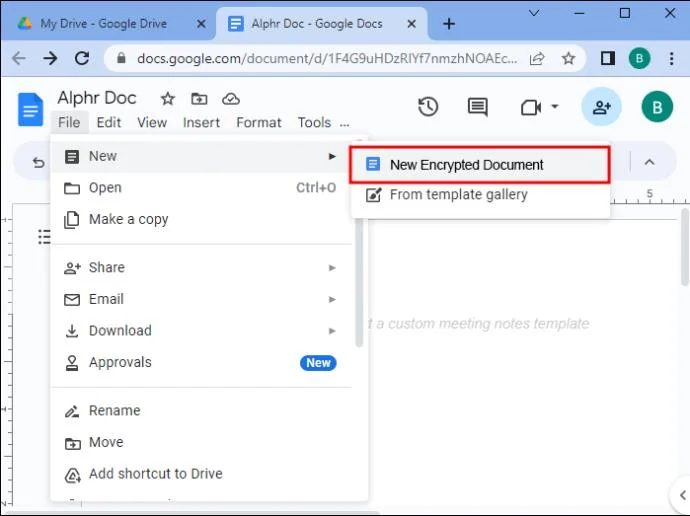
Task: Click the URL address bar
Action: (326, 58)
